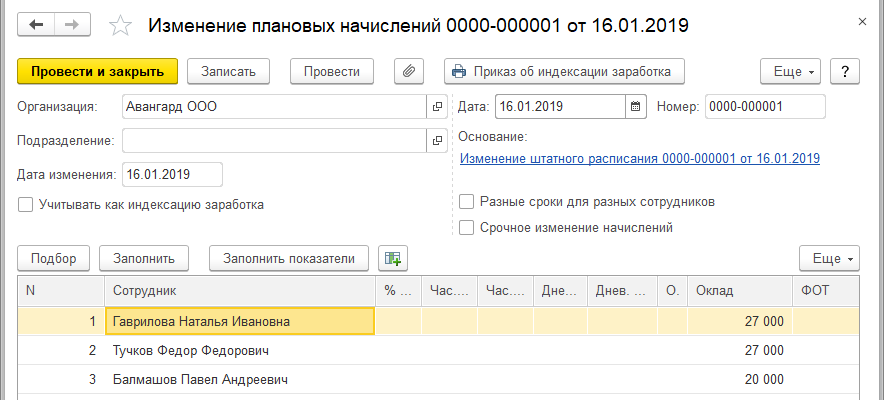
Task: Add document to favorites with star icon
Action: 119,25
